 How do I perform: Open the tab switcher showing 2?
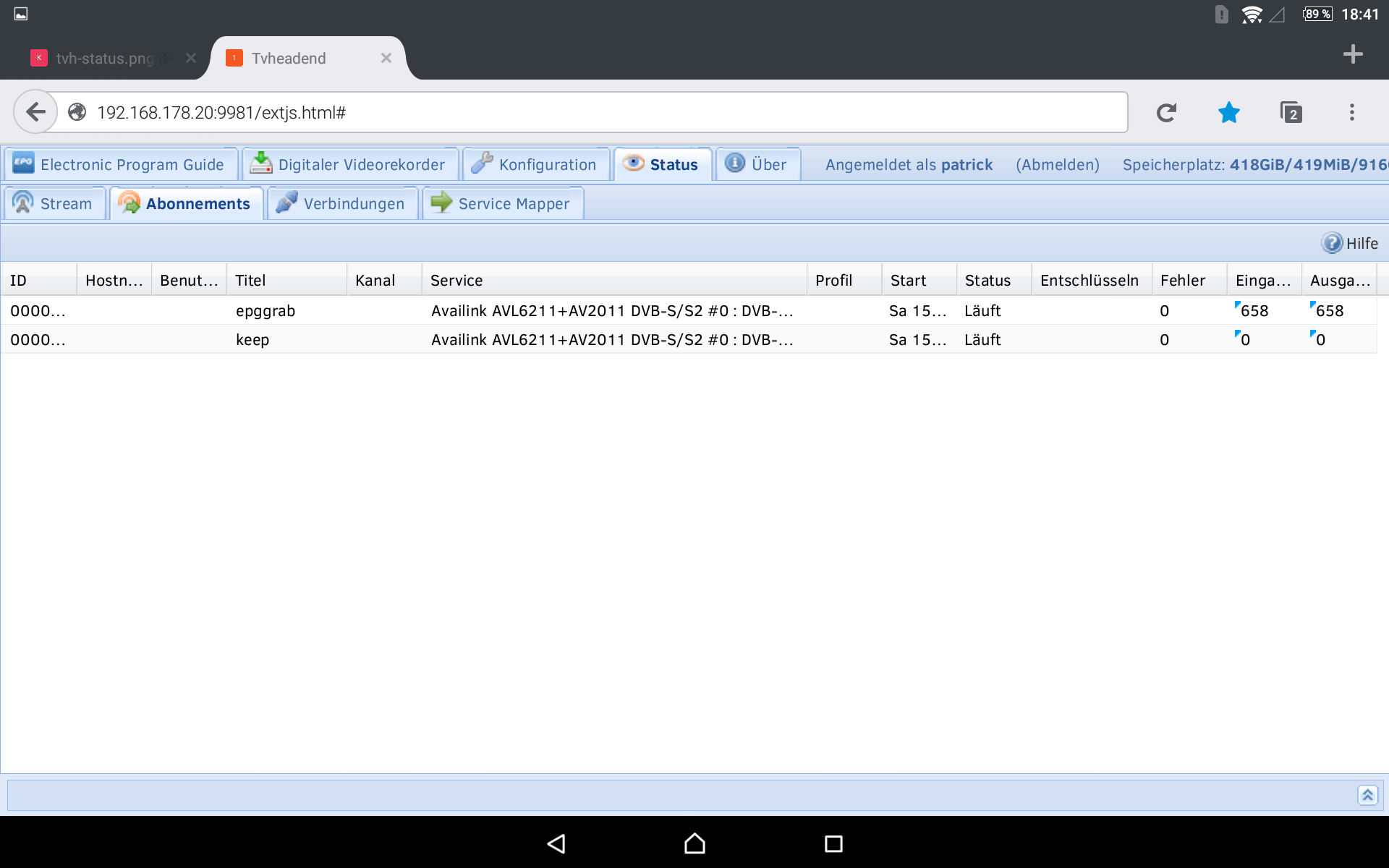coord(1291,112)
